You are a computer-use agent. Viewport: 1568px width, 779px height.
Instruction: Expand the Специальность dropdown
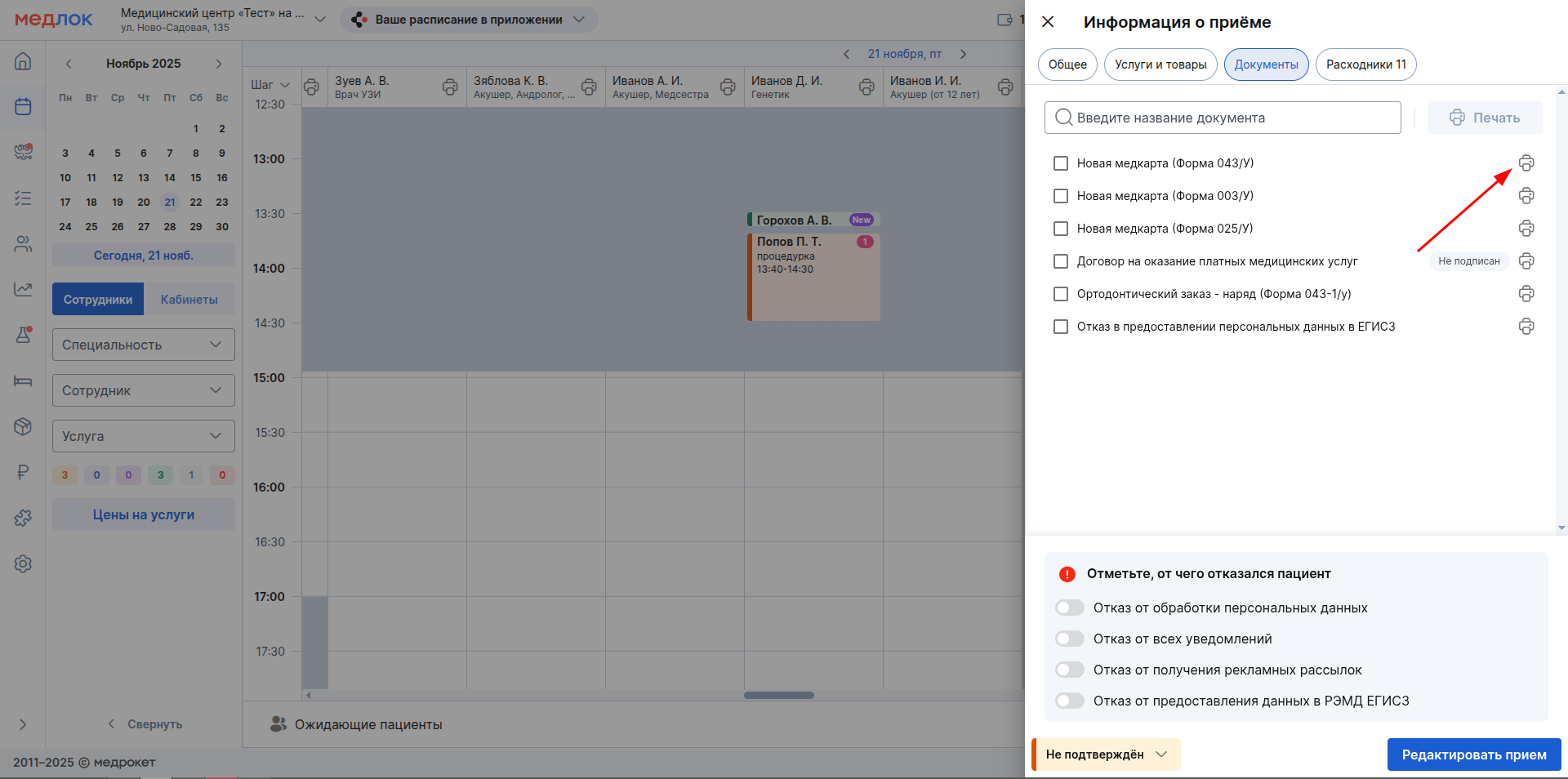(143, 345)
